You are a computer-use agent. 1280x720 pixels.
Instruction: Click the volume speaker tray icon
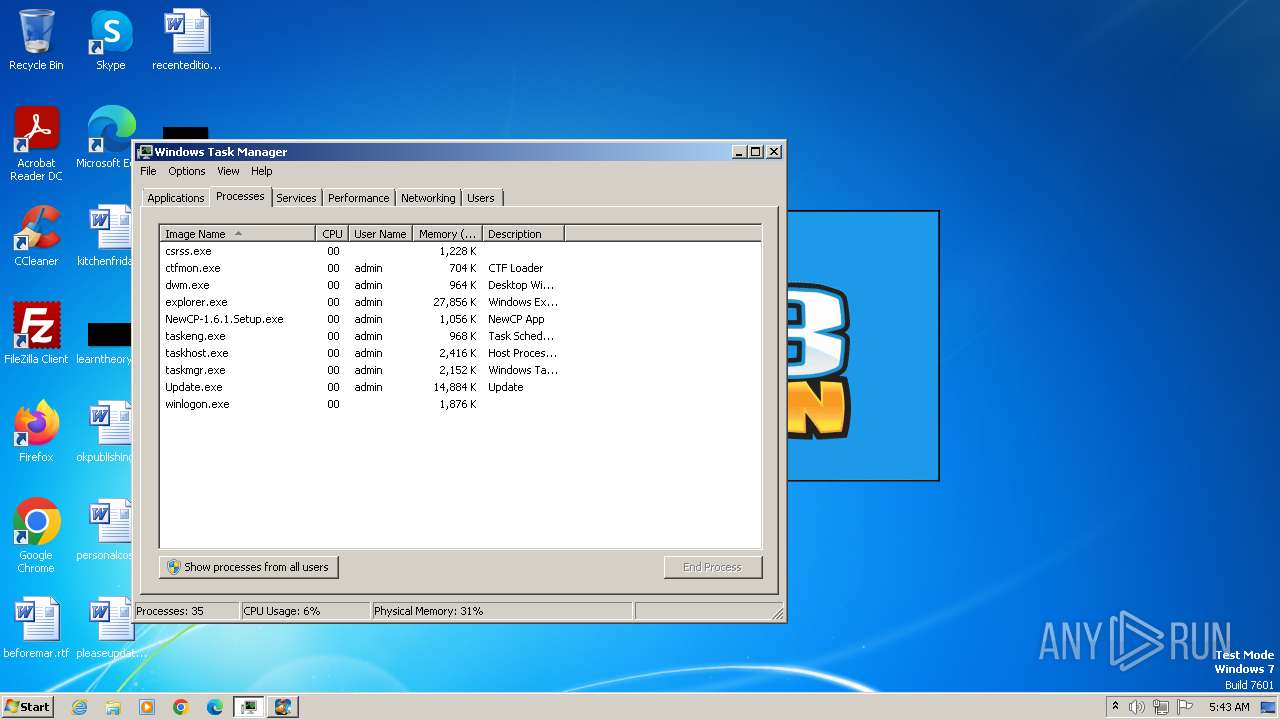[x=1137, y=707]
